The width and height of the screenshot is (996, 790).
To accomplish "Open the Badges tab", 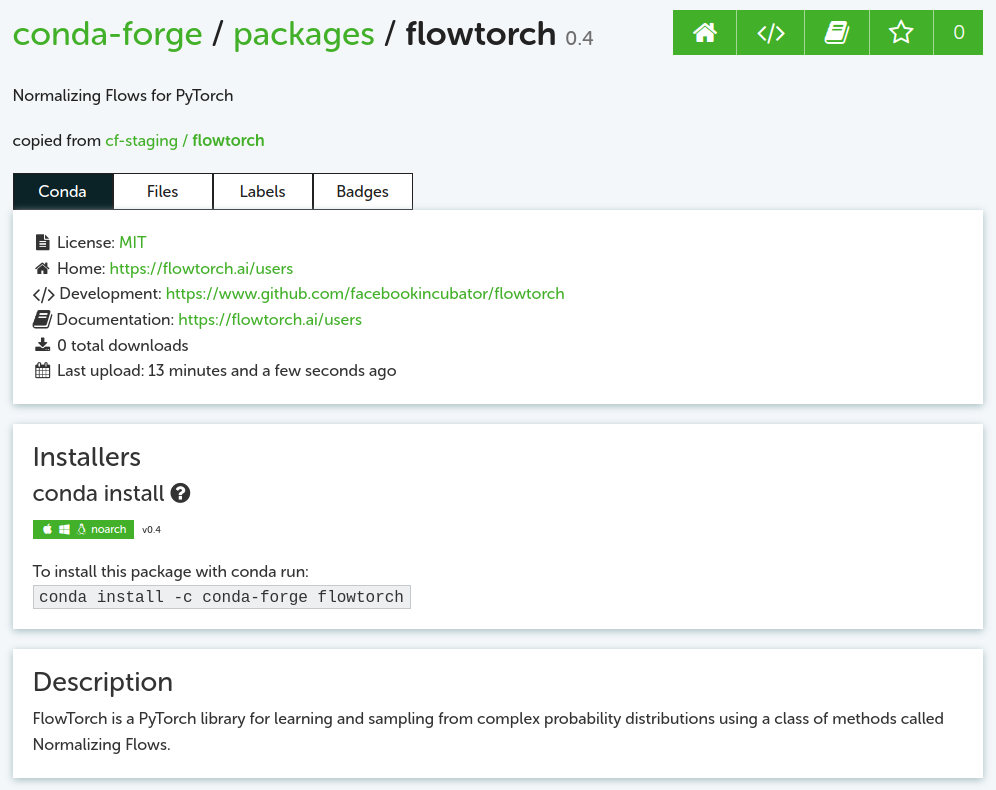I will (362, 191).
